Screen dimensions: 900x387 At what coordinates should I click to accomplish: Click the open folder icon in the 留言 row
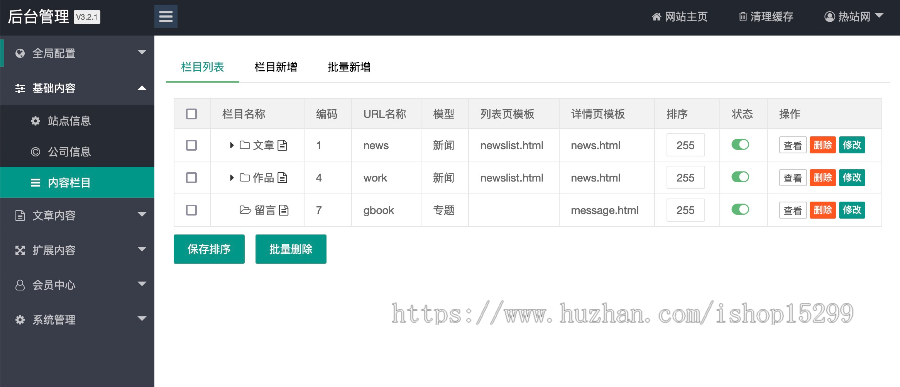246,210
